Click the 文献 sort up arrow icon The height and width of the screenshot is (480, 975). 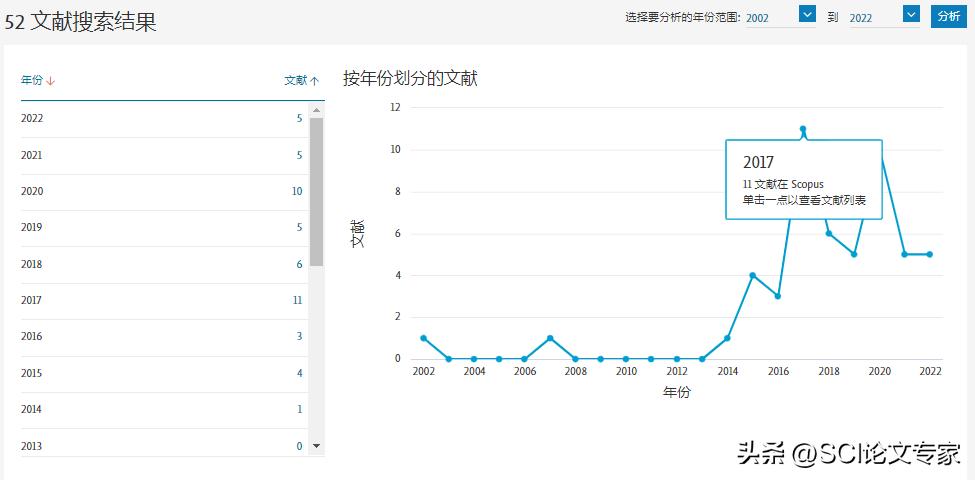point(315,81)
